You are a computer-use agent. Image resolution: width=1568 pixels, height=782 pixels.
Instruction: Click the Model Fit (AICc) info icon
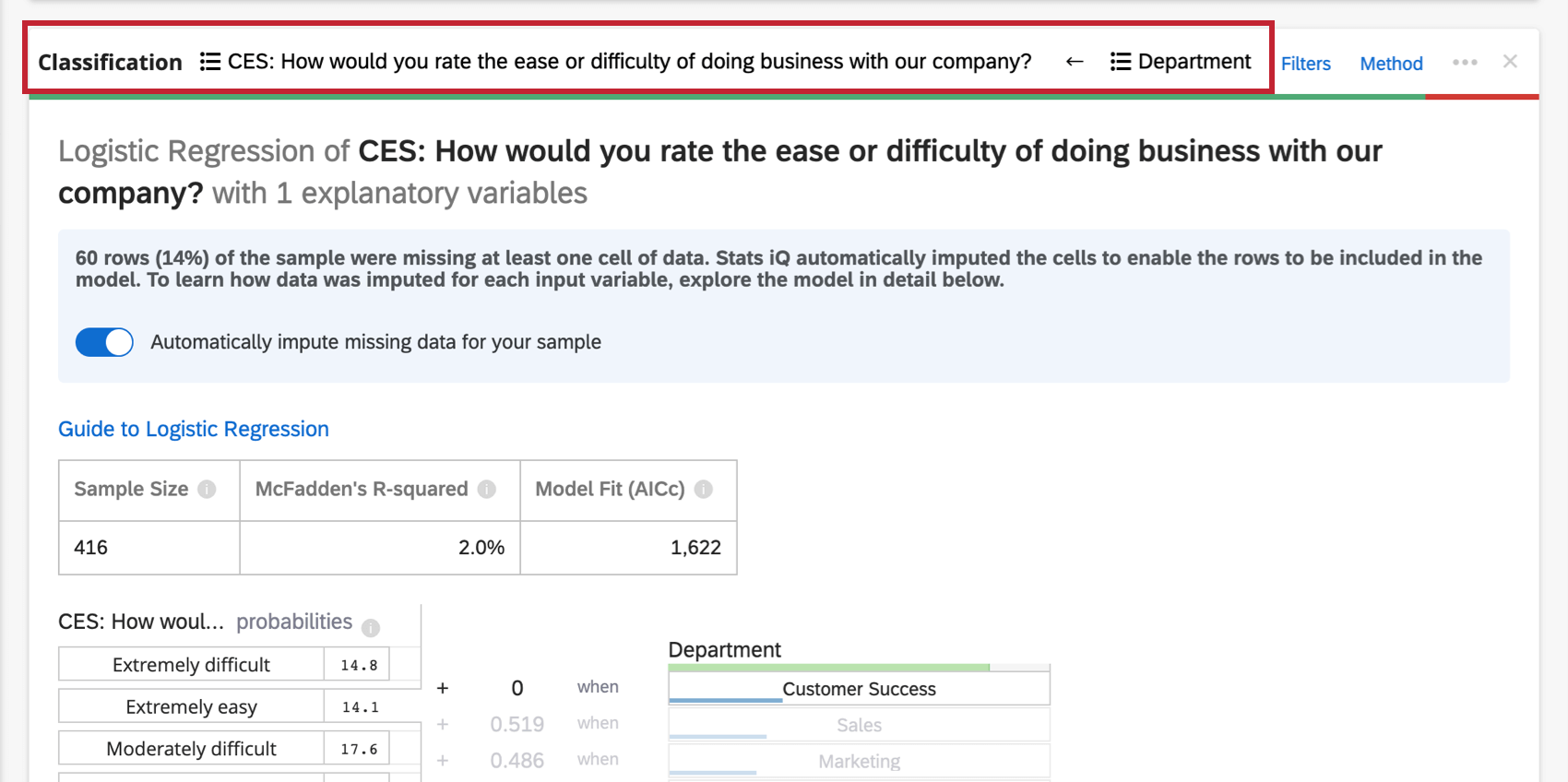(704, 490)
